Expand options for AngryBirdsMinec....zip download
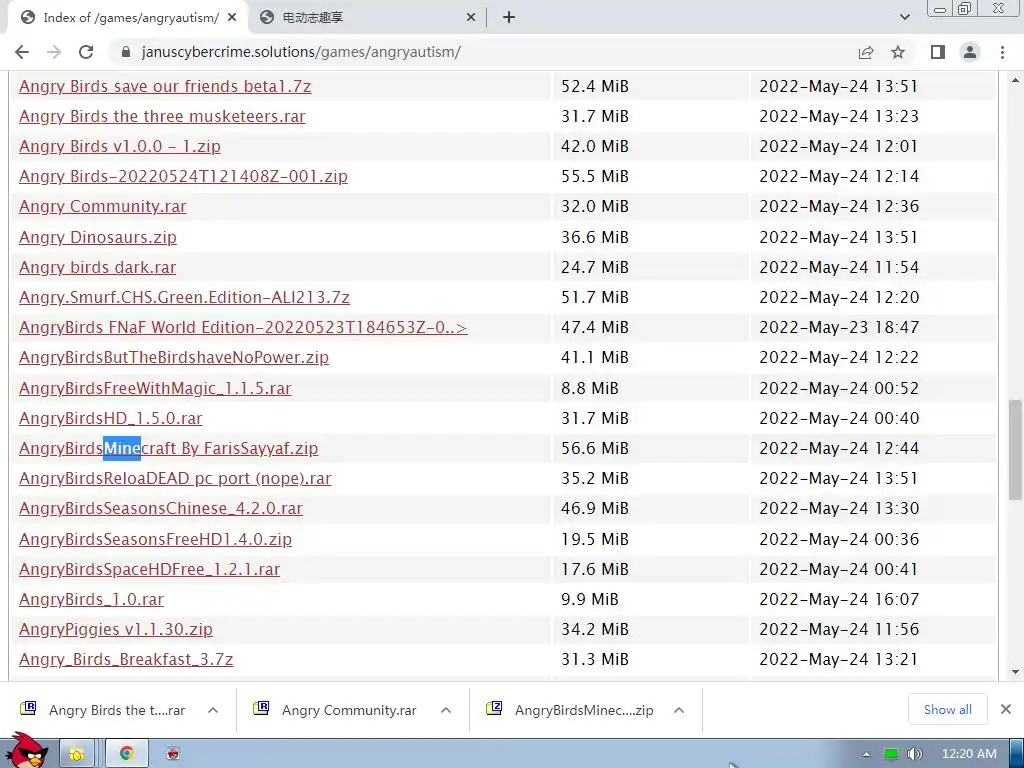This screenshot has height=768, width=1024. pos(679,710)
